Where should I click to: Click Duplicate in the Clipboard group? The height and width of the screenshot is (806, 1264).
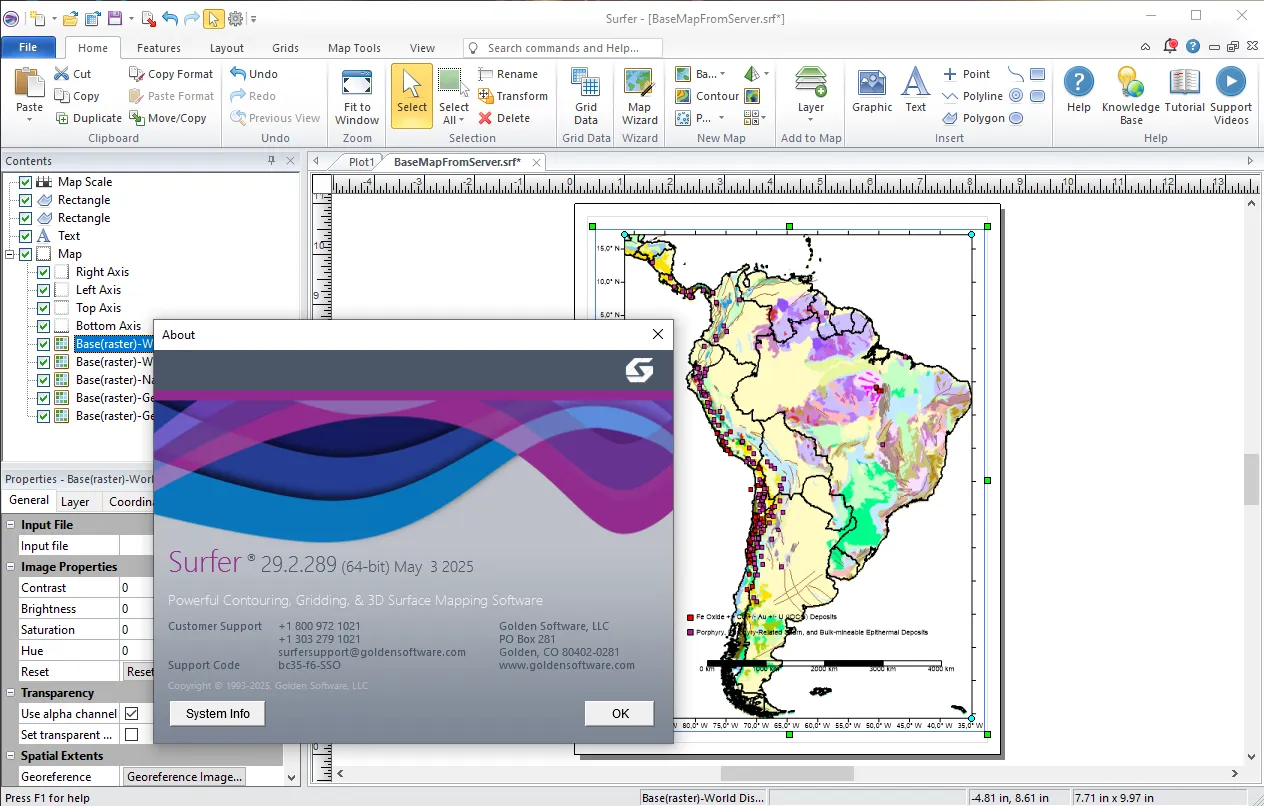pos(87,118)
